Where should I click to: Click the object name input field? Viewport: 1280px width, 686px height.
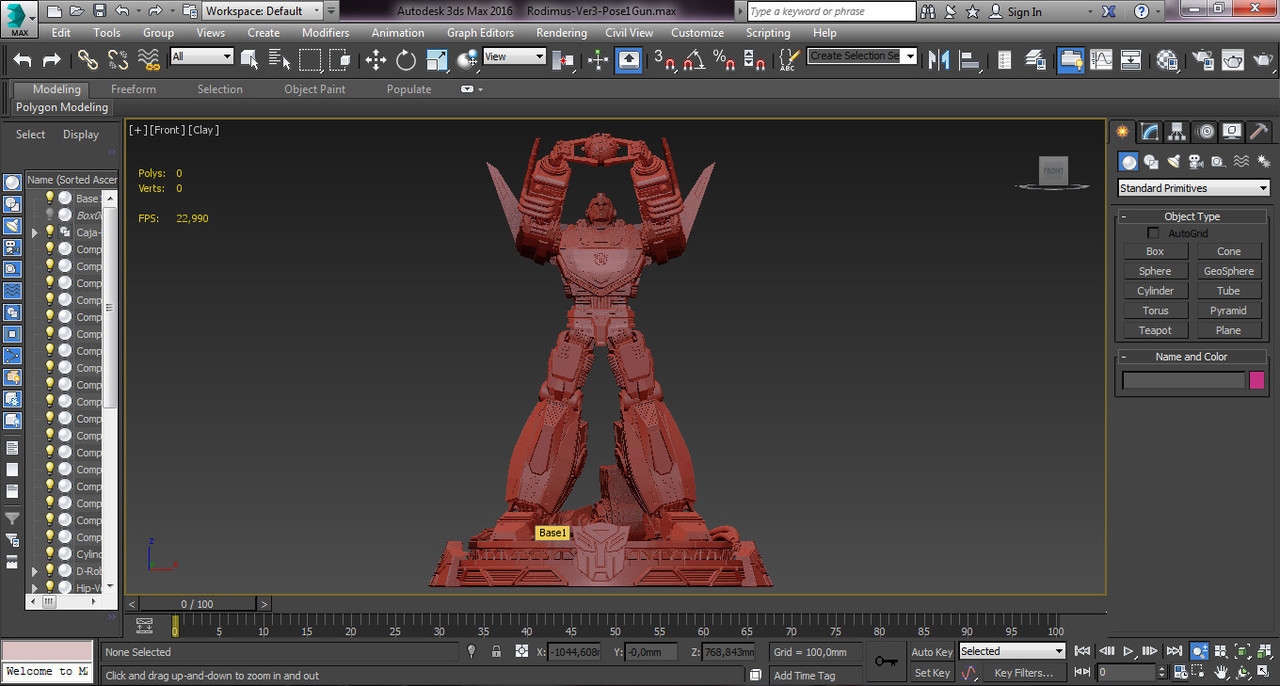(1183, 380)
